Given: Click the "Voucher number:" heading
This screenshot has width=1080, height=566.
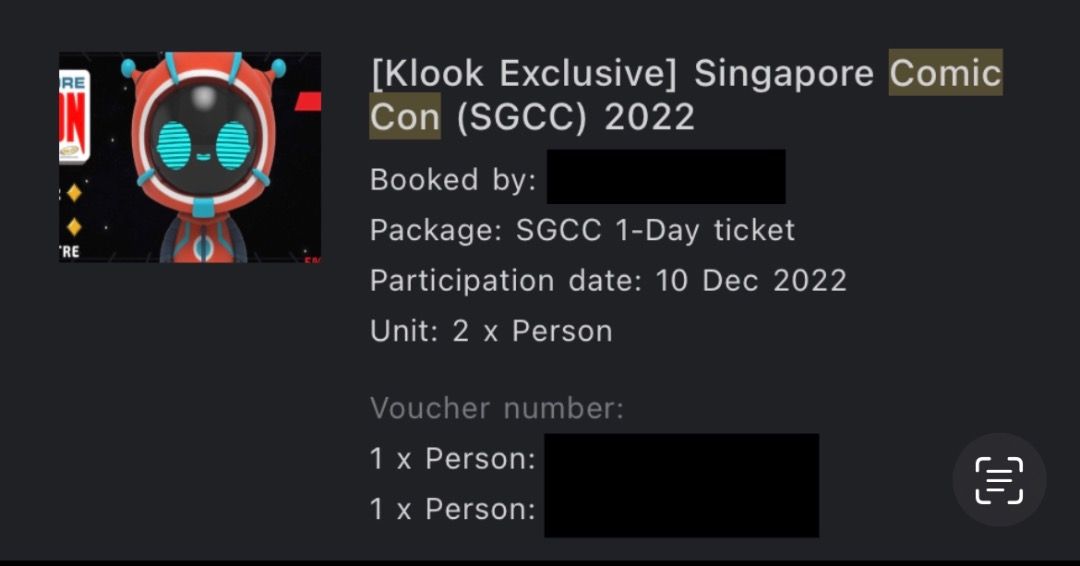Looking at the screenshot, I should [x=496, y=408].
